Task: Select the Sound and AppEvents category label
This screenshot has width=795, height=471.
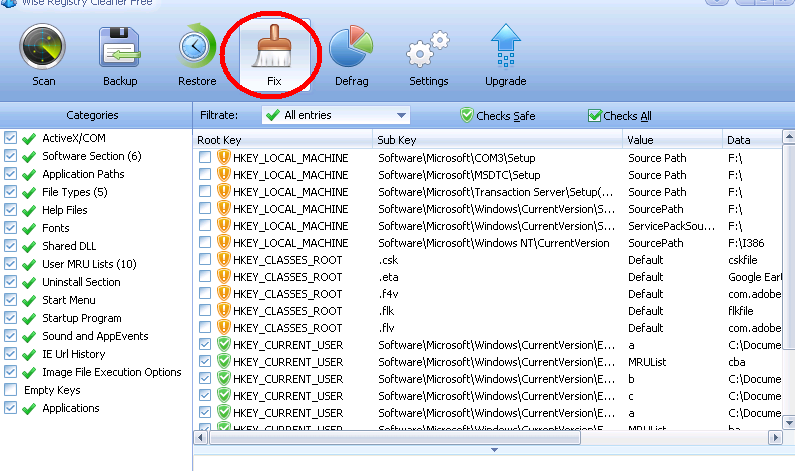Action: tap(95, 336)
